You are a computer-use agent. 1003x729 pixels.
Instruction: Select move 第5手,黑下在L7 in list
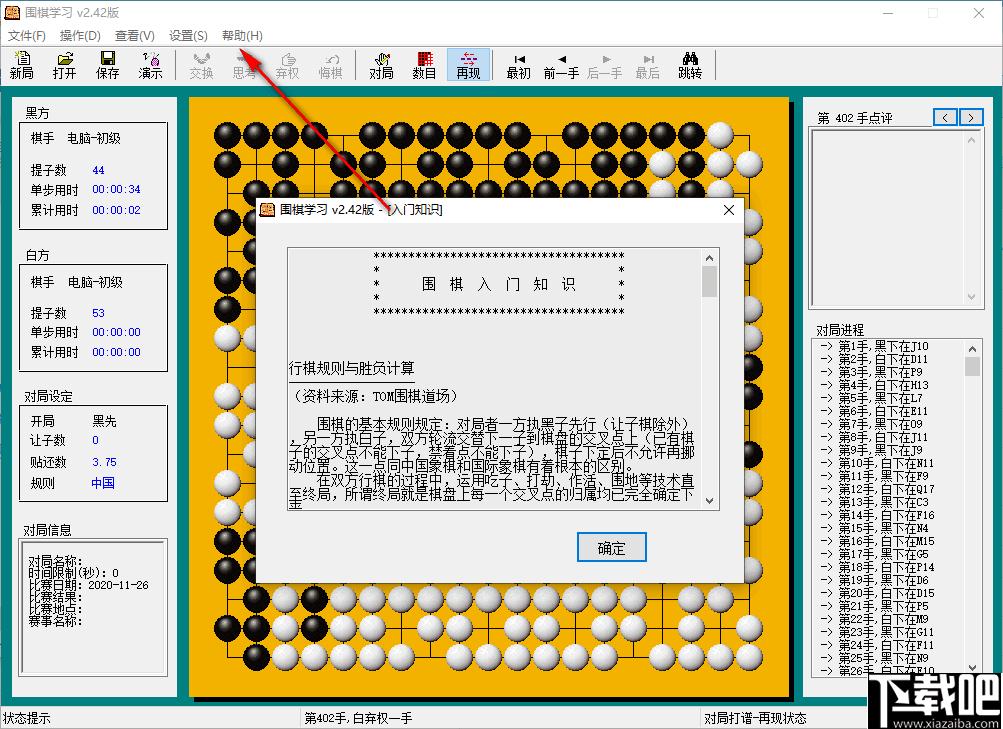(x=880, y=398)
